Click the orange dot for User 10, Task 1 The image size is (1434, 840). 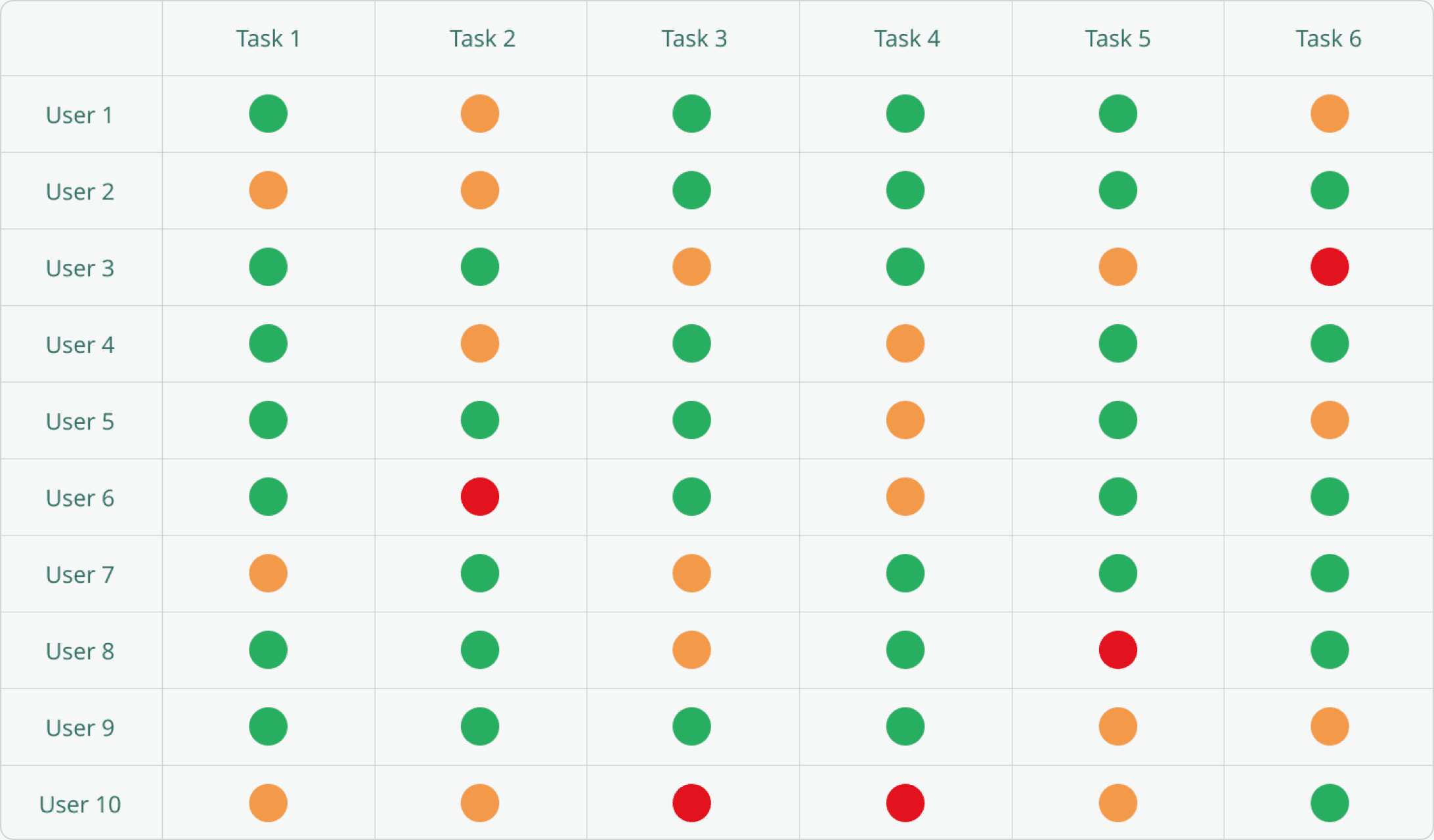tap(269, 803)
